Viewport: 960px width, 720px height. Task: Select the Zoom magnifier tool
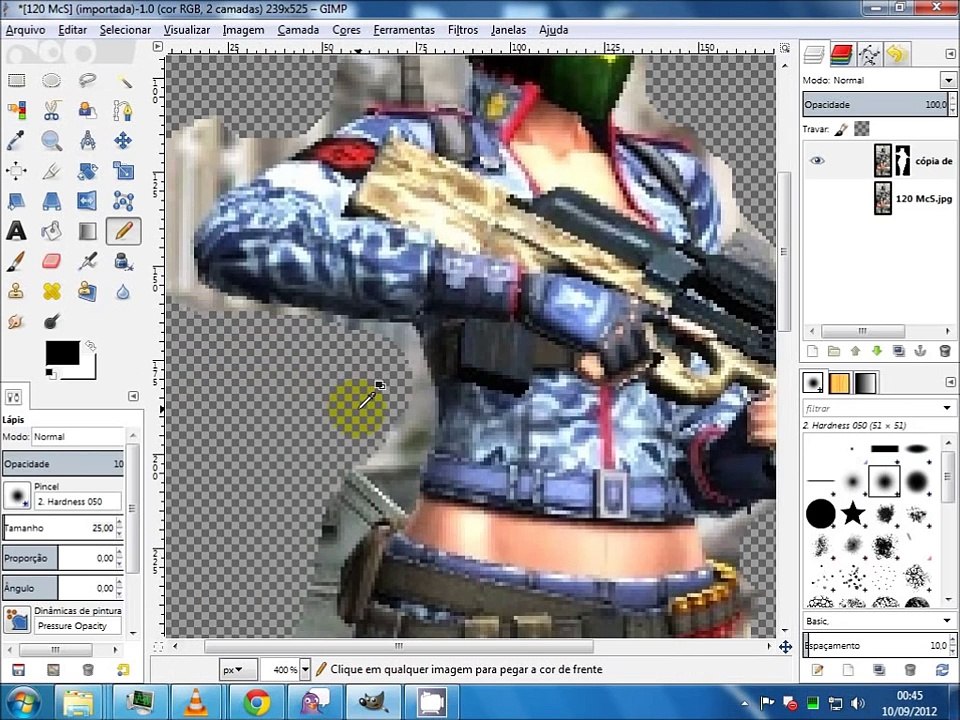pyautogui.click(x=51, y=140)
